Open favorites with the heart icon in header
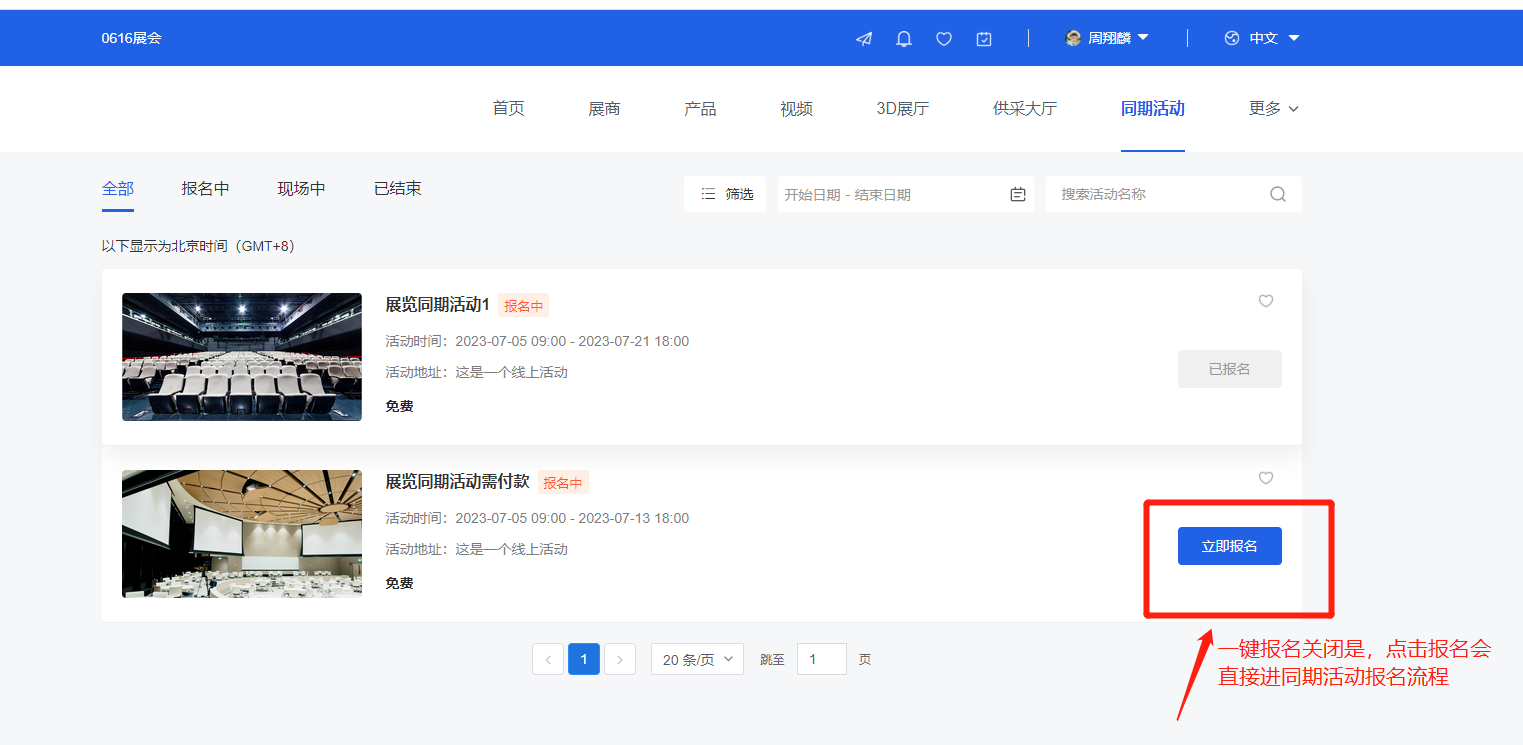 943,38
